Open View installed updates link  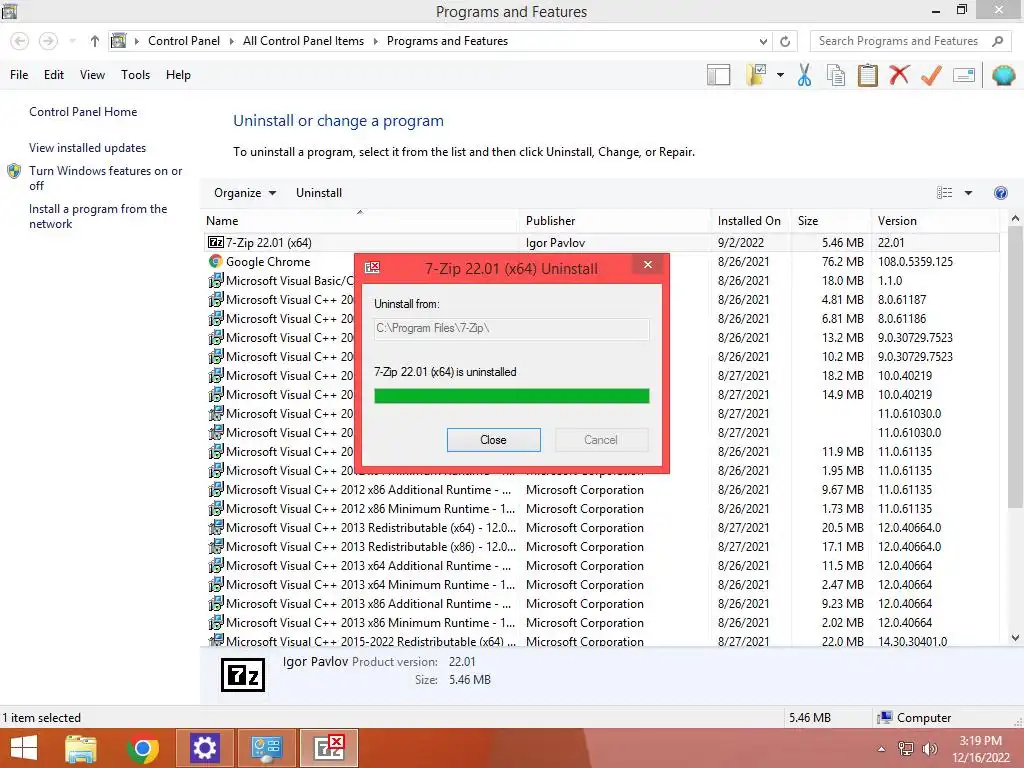click(88, 148)
